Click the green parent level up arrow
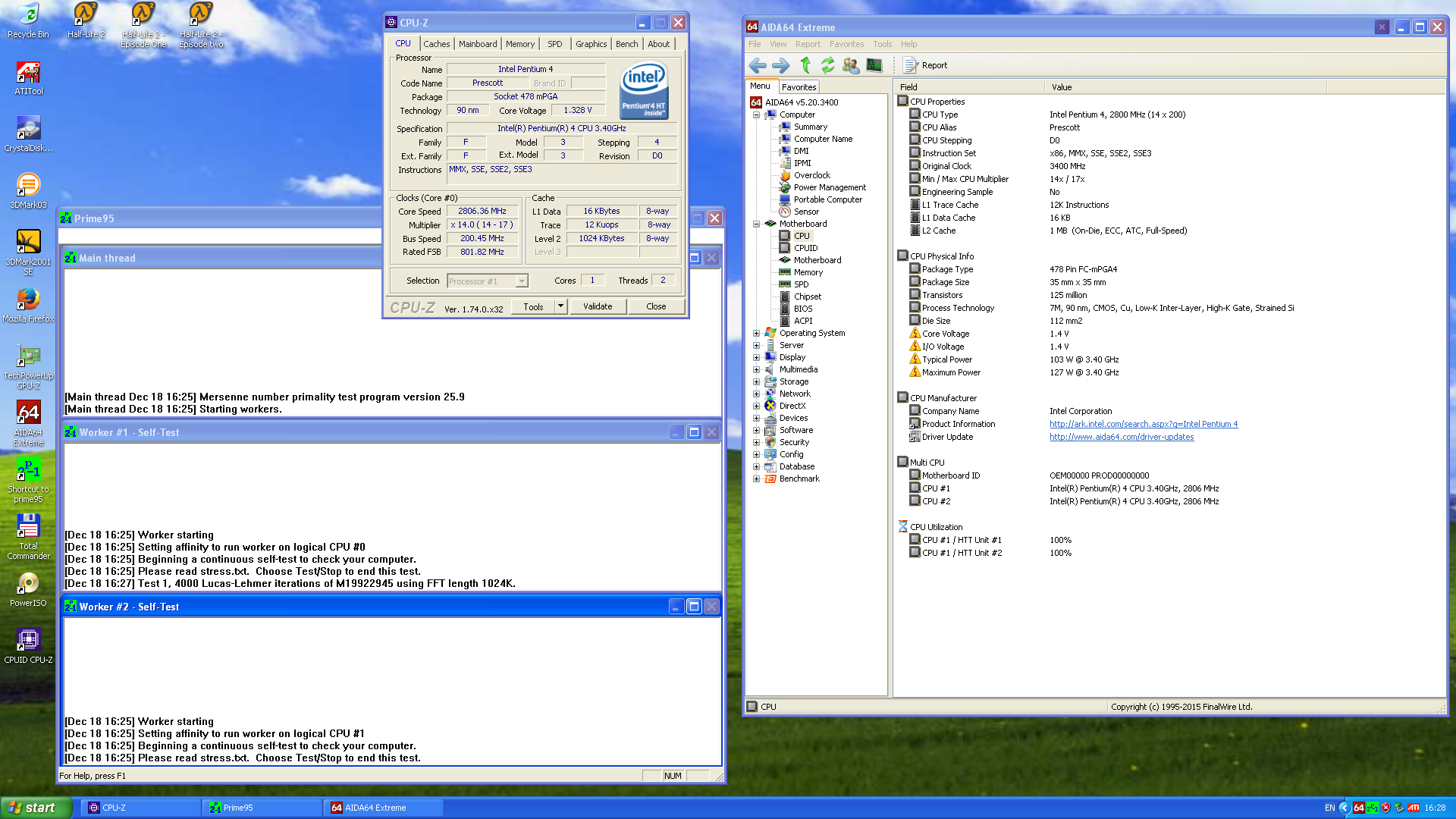1456x819 pixels. pos(805,66)
